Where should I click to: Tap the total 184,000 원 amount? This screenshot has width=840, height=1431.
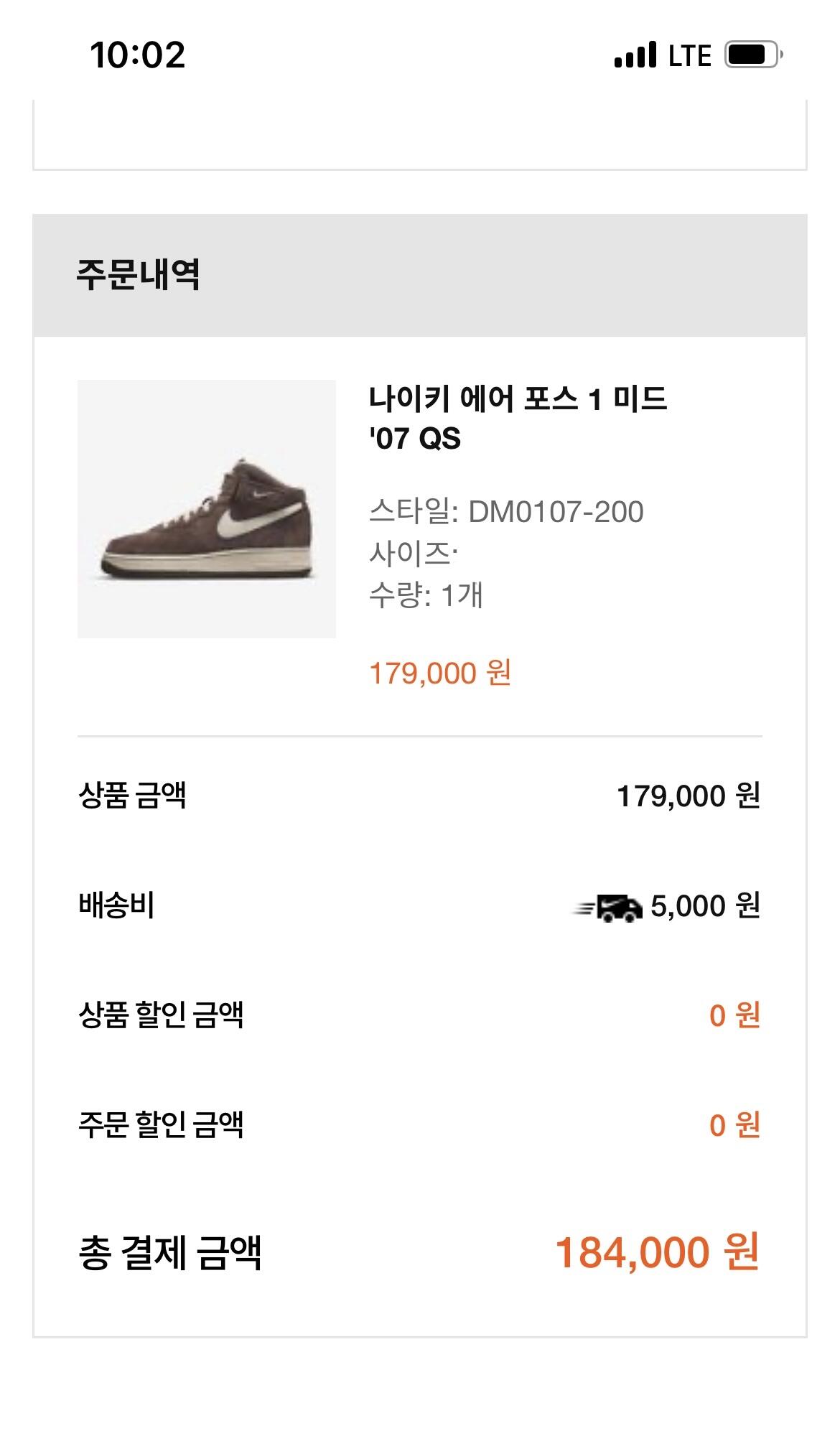coord(658,1253)
